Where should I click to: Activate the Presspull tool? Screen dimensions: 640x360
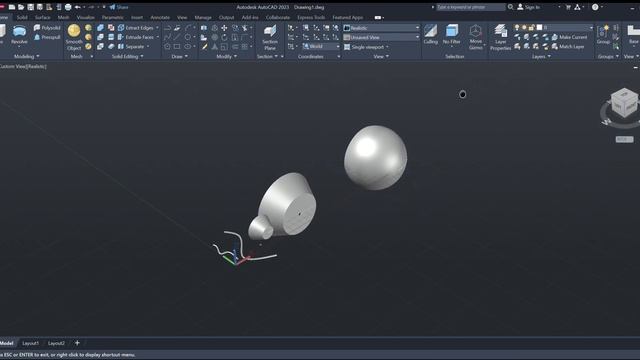pyautogui.click(x=47, y=37)
